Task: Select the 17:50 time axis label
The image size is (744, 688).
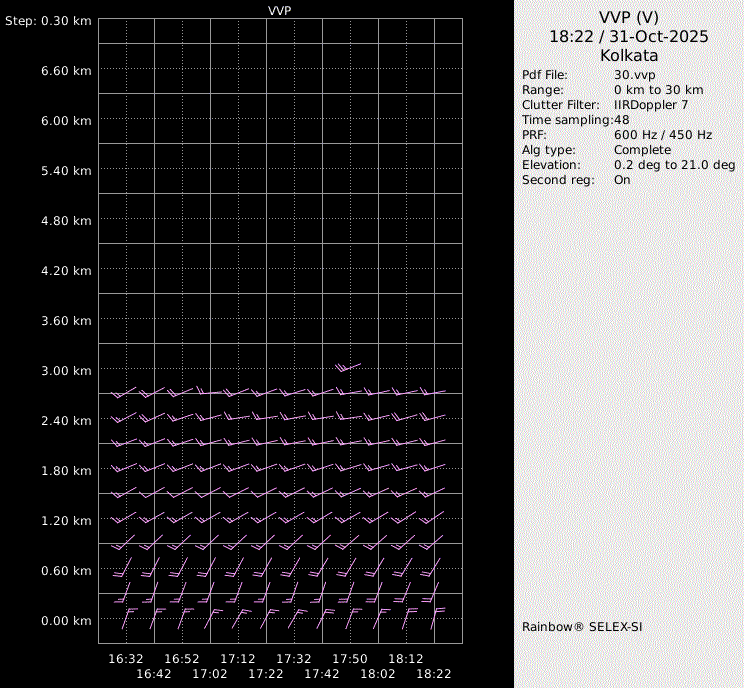Action: click(x=350, y=659)
